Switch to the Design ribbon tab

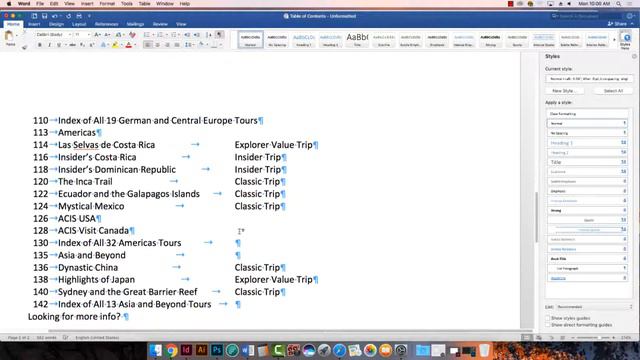tap(56, 24)
